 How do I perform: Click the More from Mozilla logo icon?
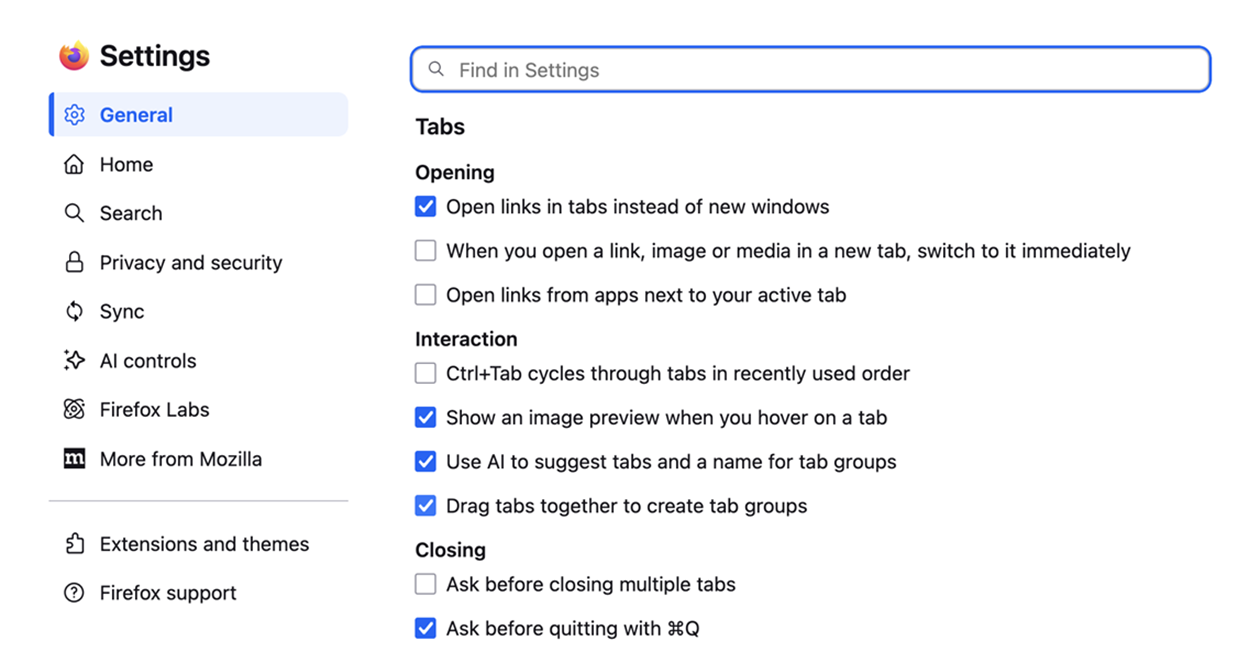pos(74,459)
